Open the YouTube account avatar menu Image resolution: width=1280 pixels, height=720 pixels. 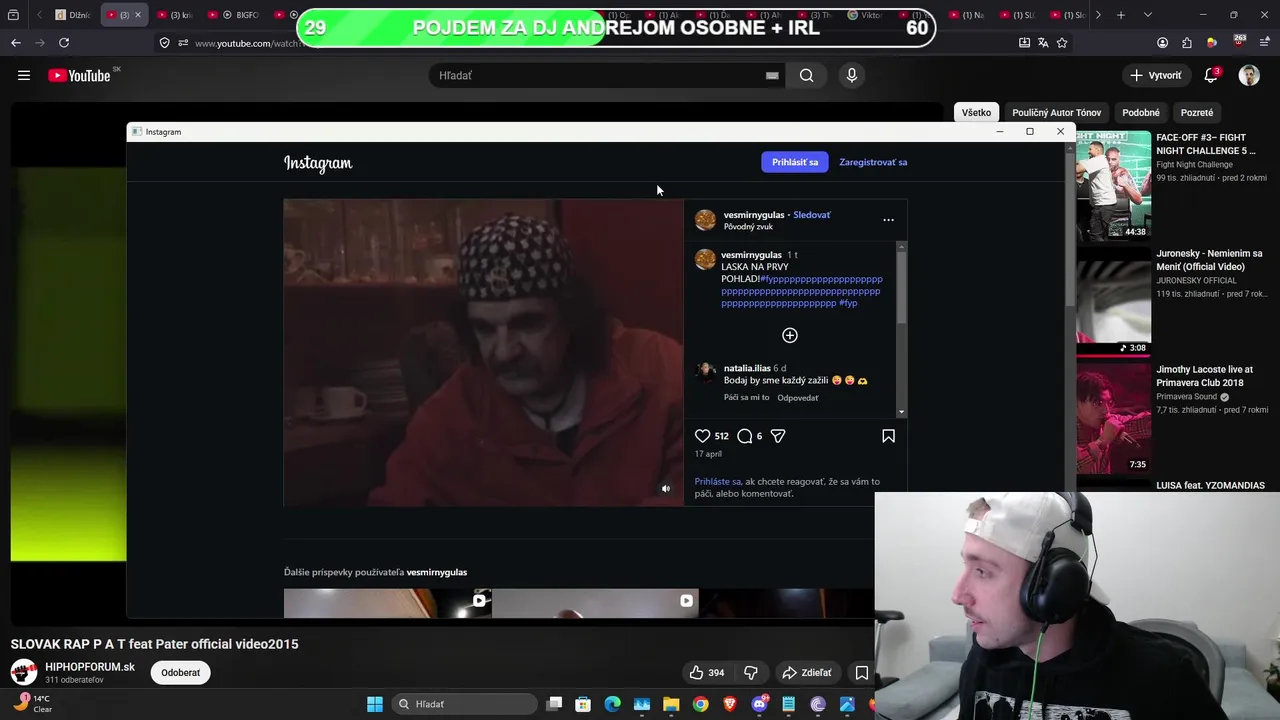[x=1249, y=75]
